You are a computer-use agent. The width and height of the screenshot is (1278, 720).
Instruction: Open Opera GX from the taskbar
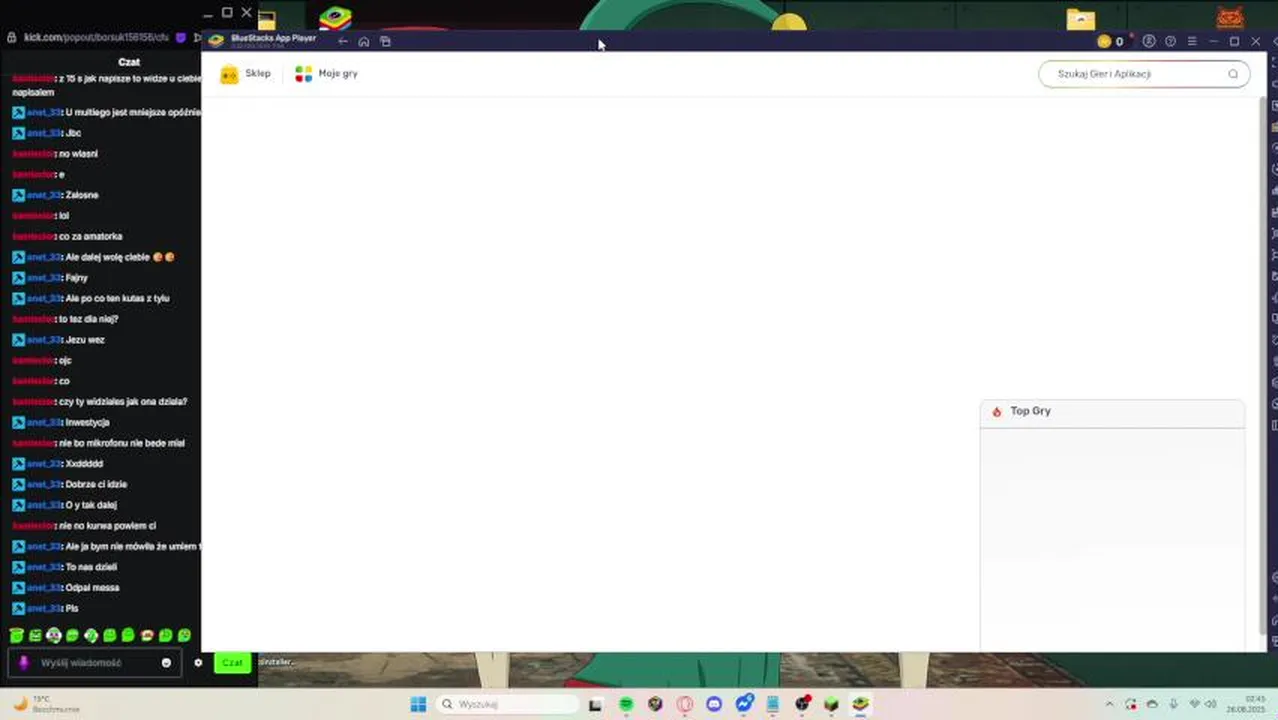685,704
